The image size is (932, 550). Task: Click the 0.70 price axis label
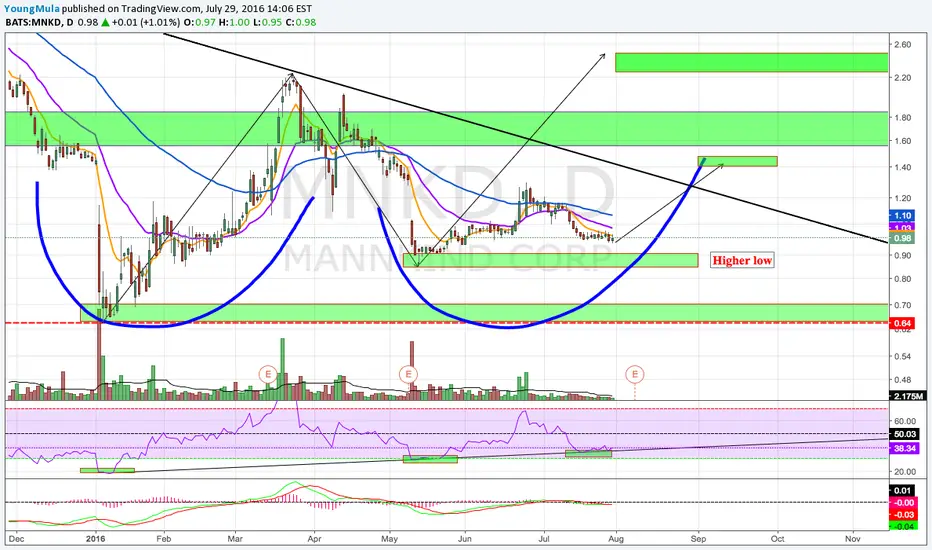point(902,305)
